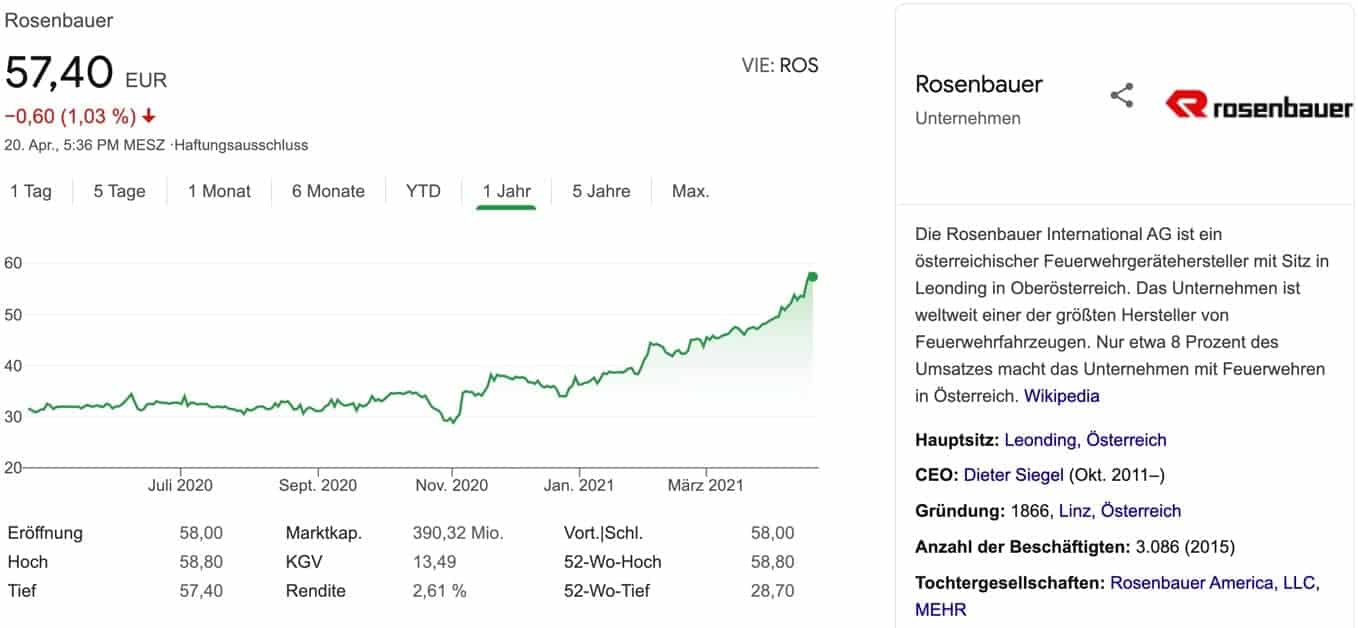The image size is (1358, 628).
Task: Click the Hoch value 58,80
Action: tap(200, 562)
